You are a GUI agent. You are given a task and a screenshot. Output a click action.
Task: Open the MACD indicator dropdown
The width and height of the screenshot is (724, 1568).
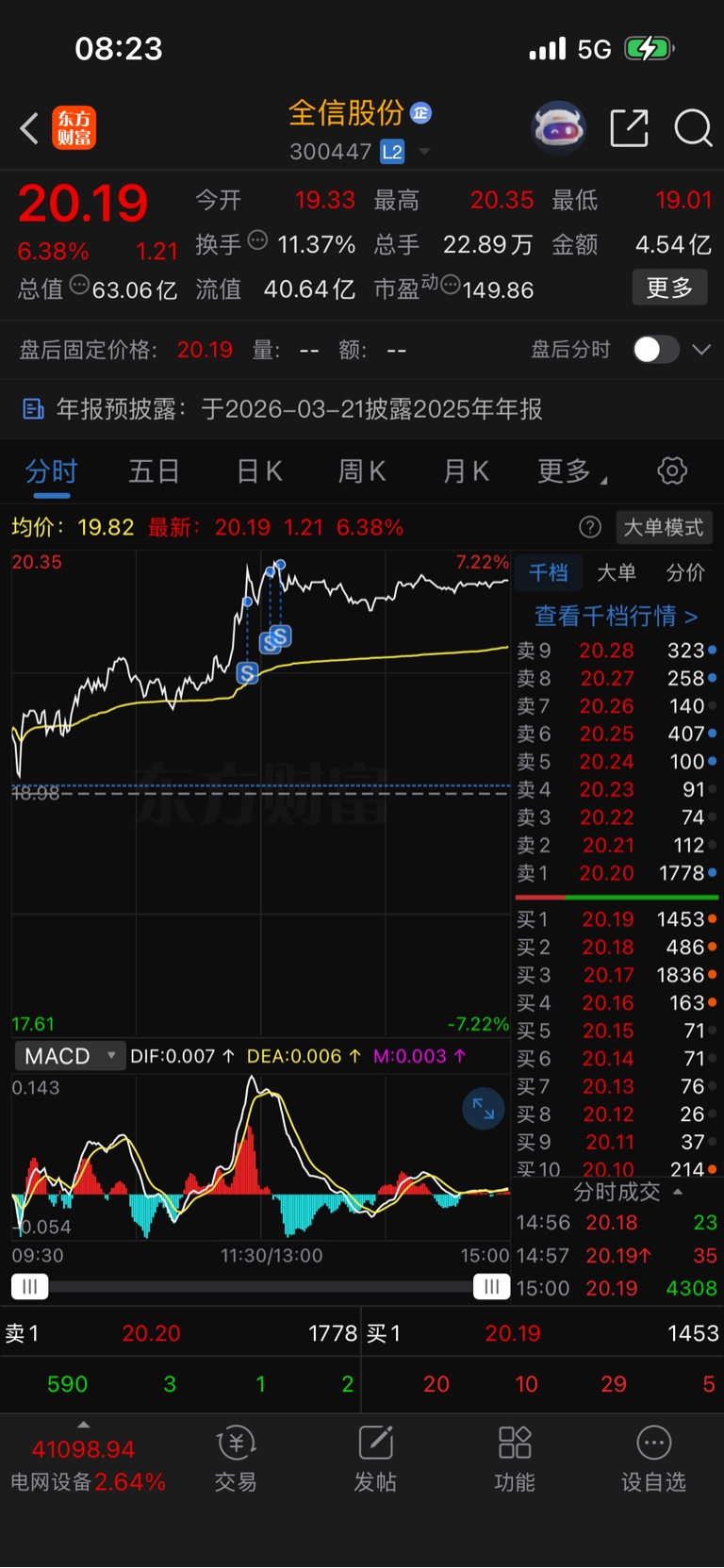(x=70, y=1056)
